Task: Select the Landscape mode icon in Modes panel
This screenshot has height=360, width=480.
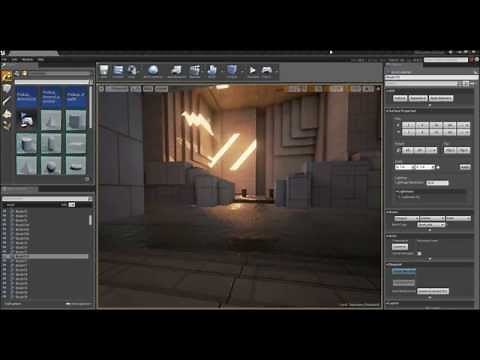Action: point(7,101)
